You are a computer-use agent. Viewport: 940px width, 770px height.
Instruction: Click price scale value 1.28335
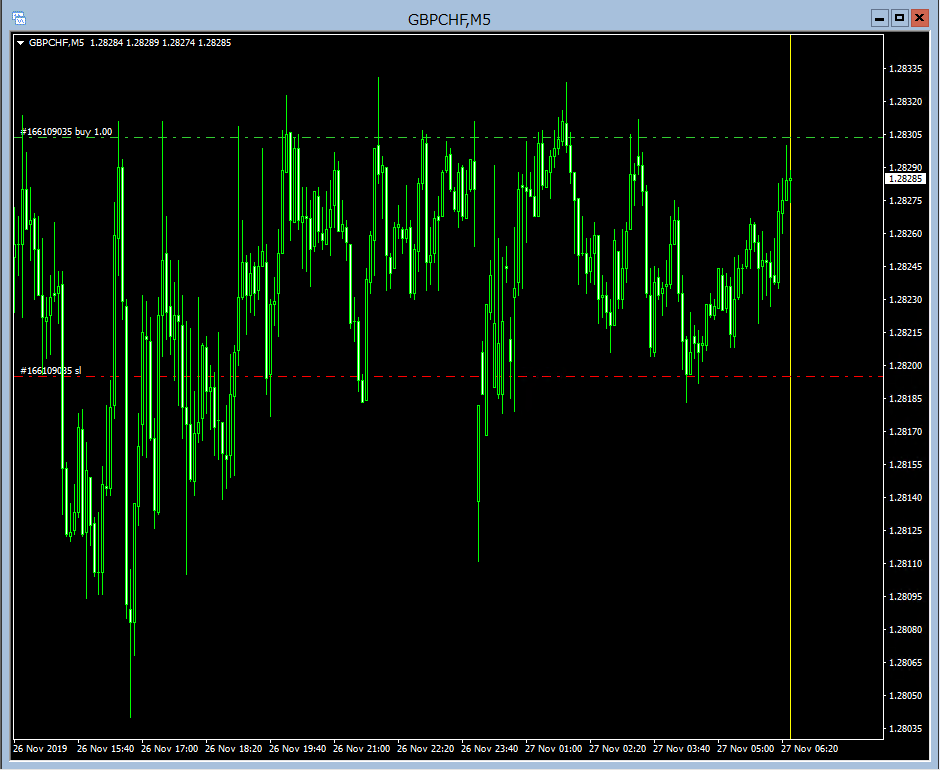click(x=905, y=69)
